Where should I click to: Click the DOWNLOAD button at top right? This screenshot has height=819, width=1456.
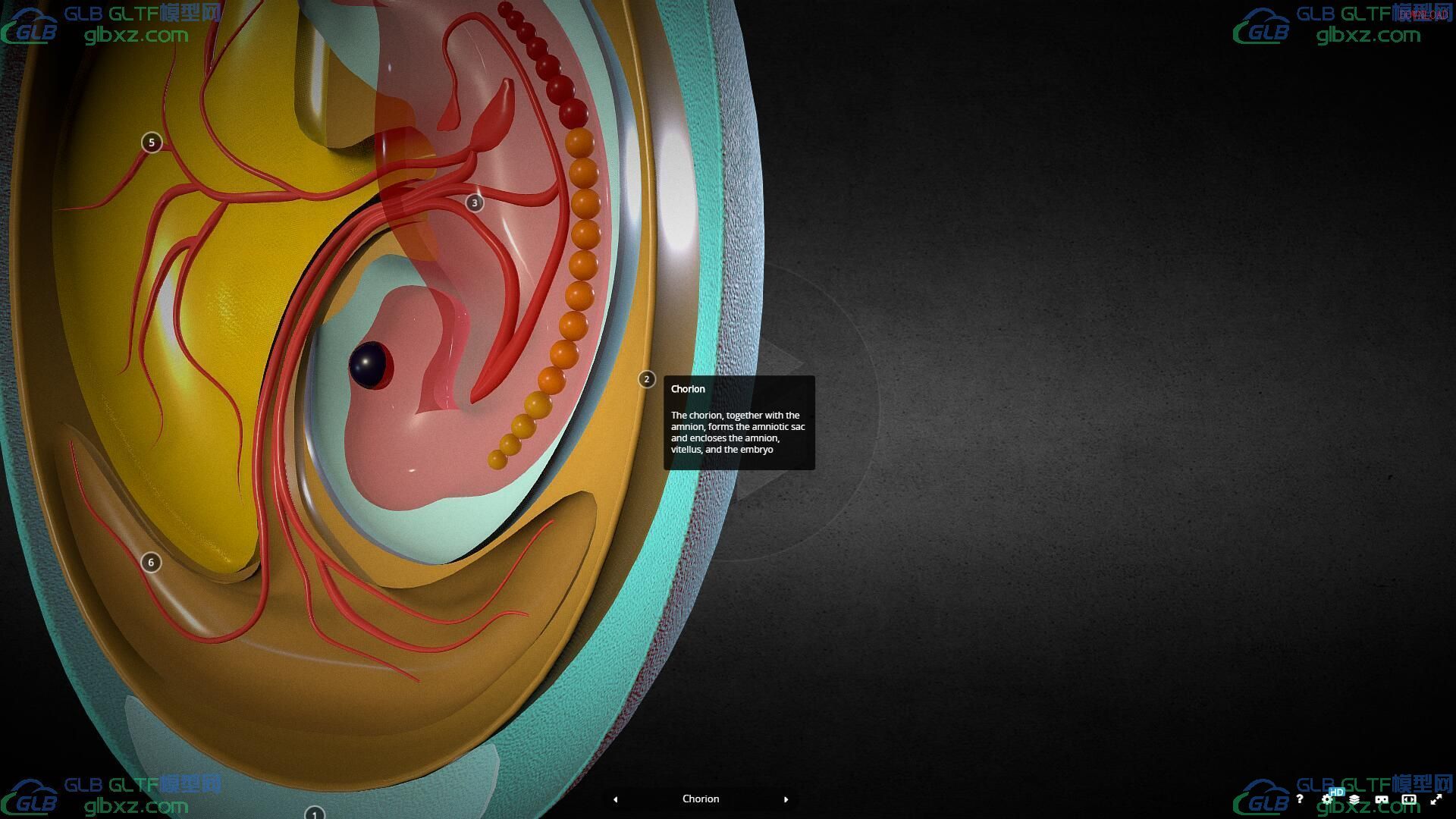tap(1423, 15)
